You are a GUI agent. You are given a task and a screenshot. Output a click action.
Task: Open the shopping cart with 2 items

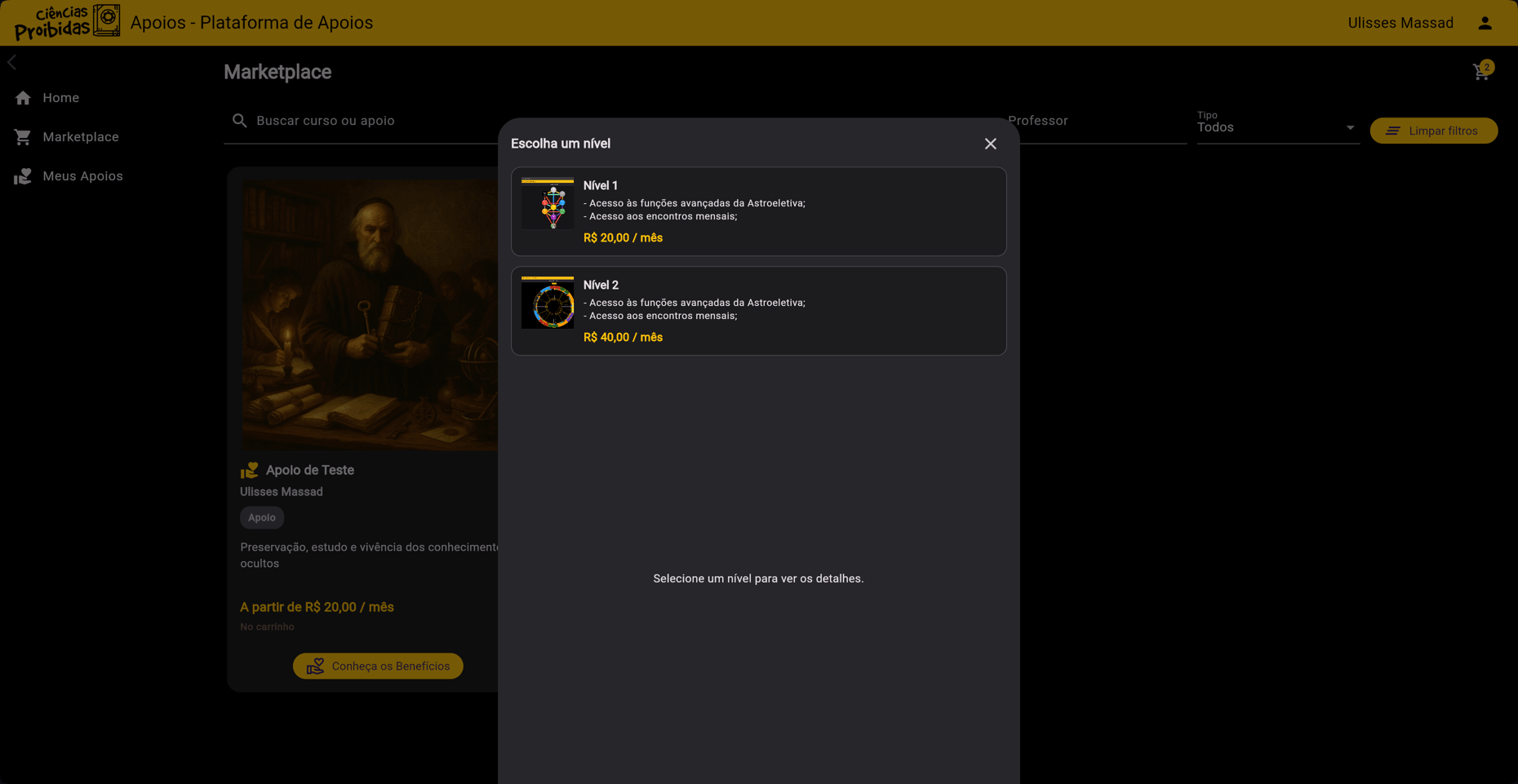pyautogui.click(x=1481, y=71)
